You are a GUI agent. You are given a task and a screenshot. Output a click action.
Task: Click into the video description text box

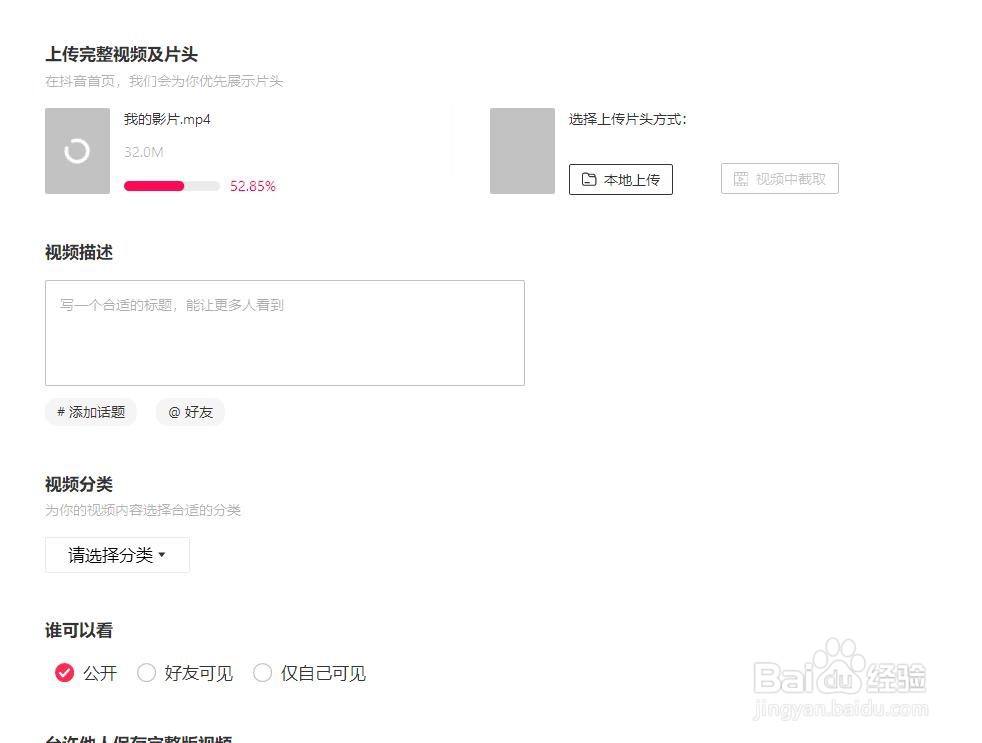[x=285, y=333]
